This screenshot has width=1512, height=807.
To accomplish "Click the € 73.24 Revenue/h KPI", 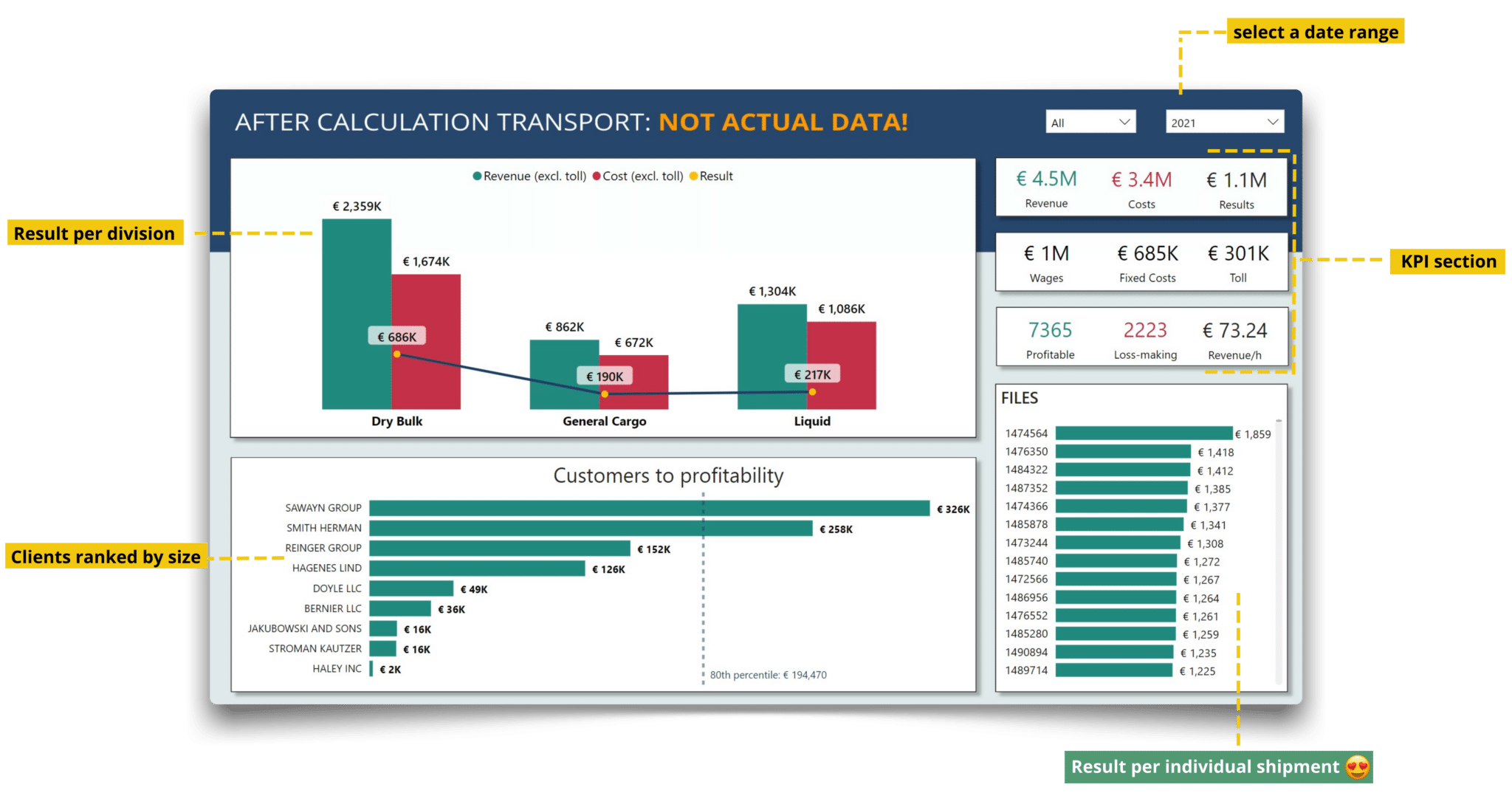I will point(1234,340).
